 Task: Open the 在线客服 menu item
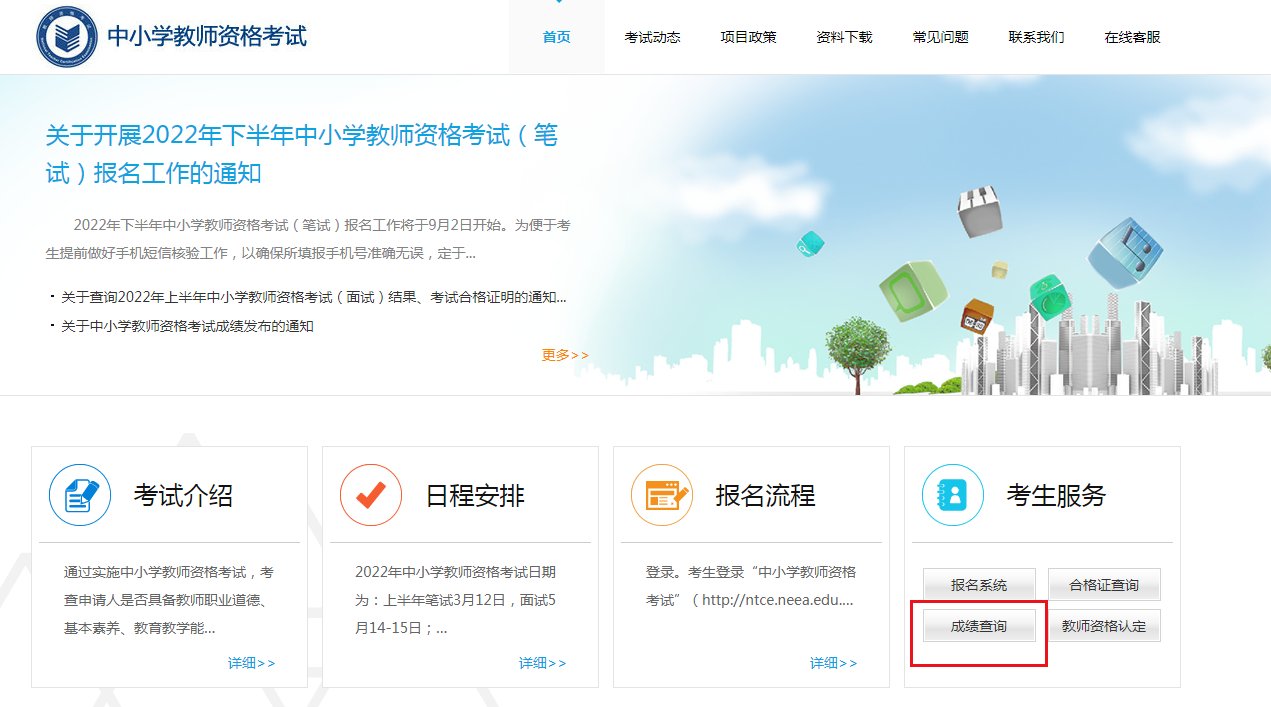click(1132, 37)
